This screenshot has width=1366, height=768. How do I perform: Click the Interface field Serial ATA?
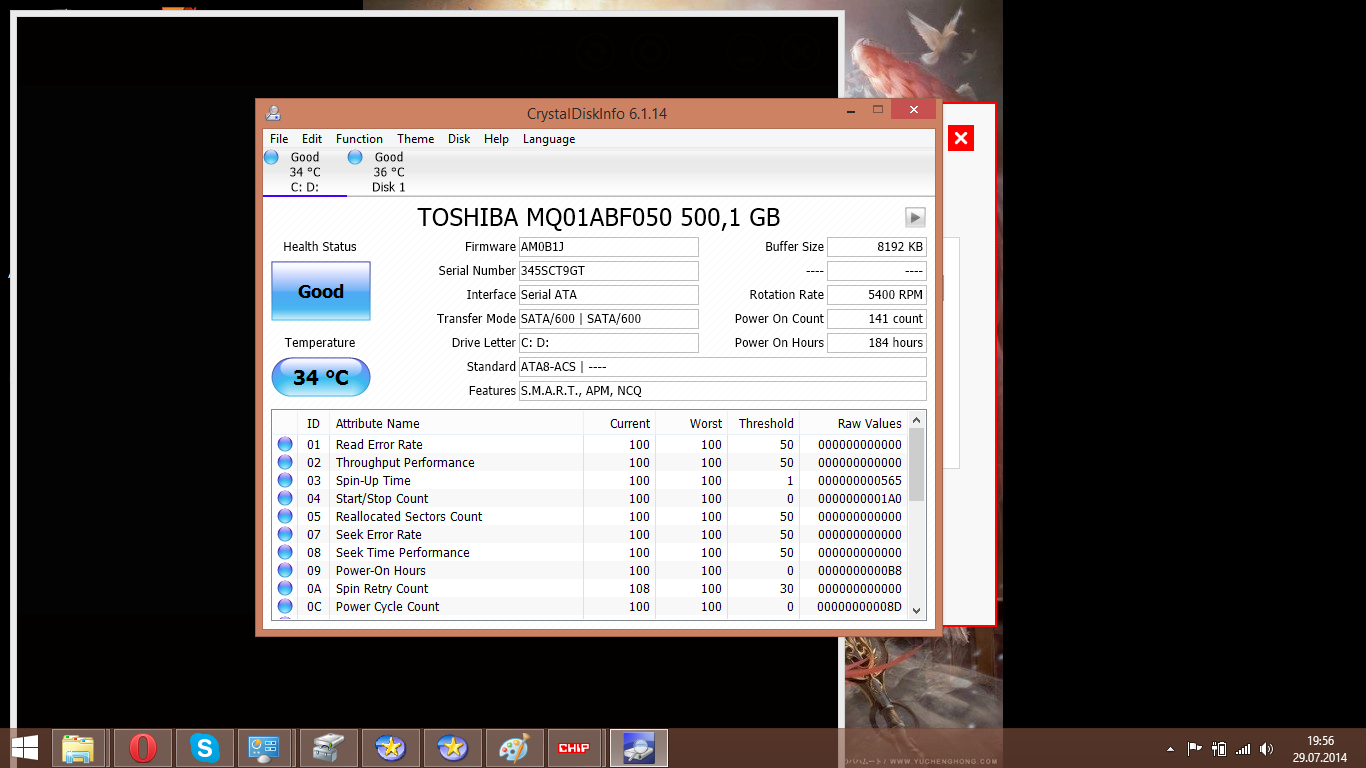(x=608, y=295)
